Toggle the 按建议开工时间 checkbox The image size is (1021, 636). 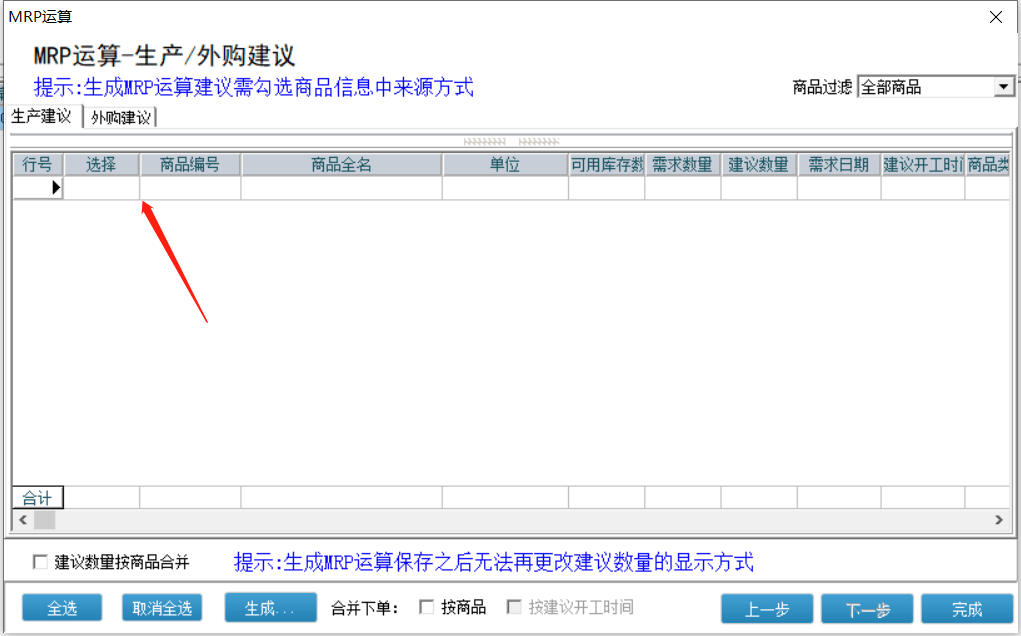pos(514,607)
